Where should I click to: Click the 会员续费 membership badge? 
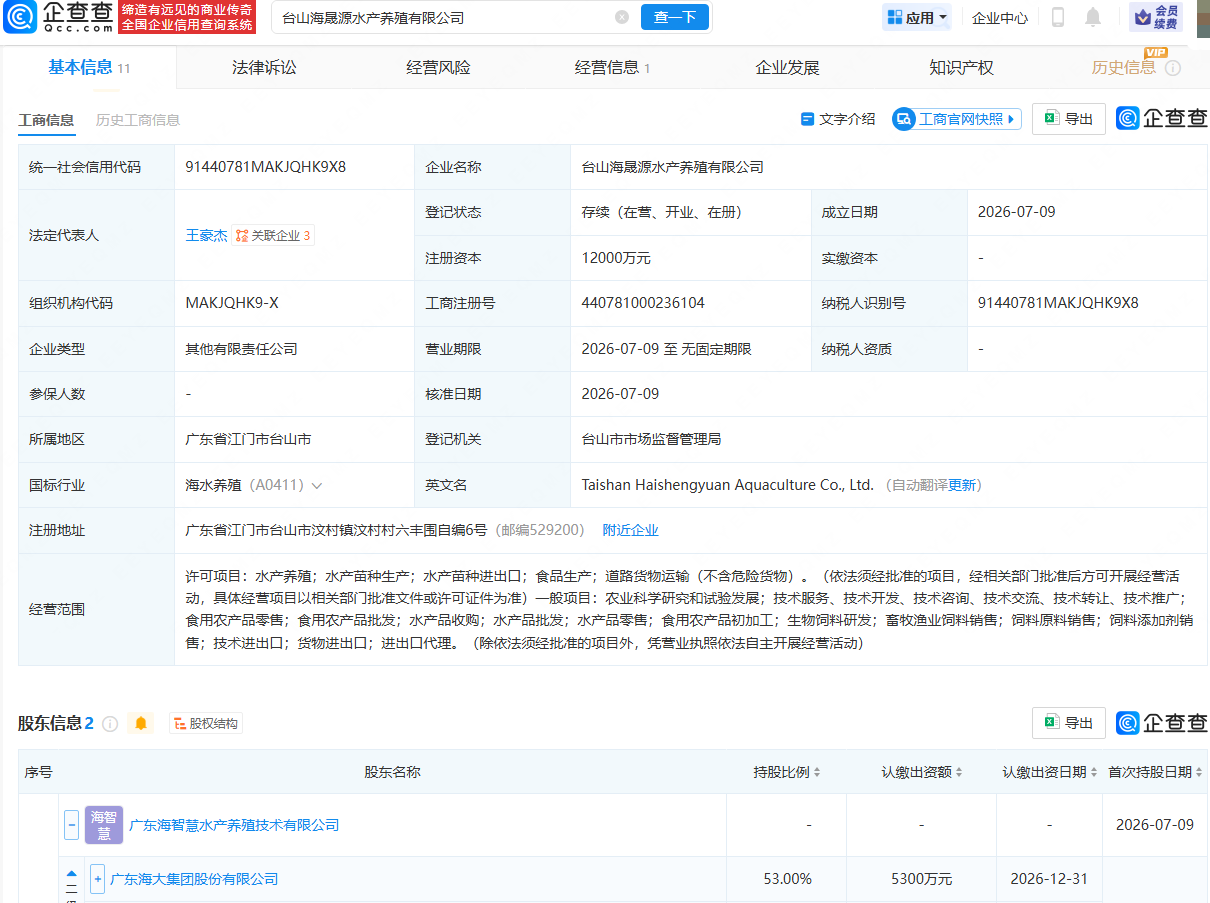click(1156, 17)
